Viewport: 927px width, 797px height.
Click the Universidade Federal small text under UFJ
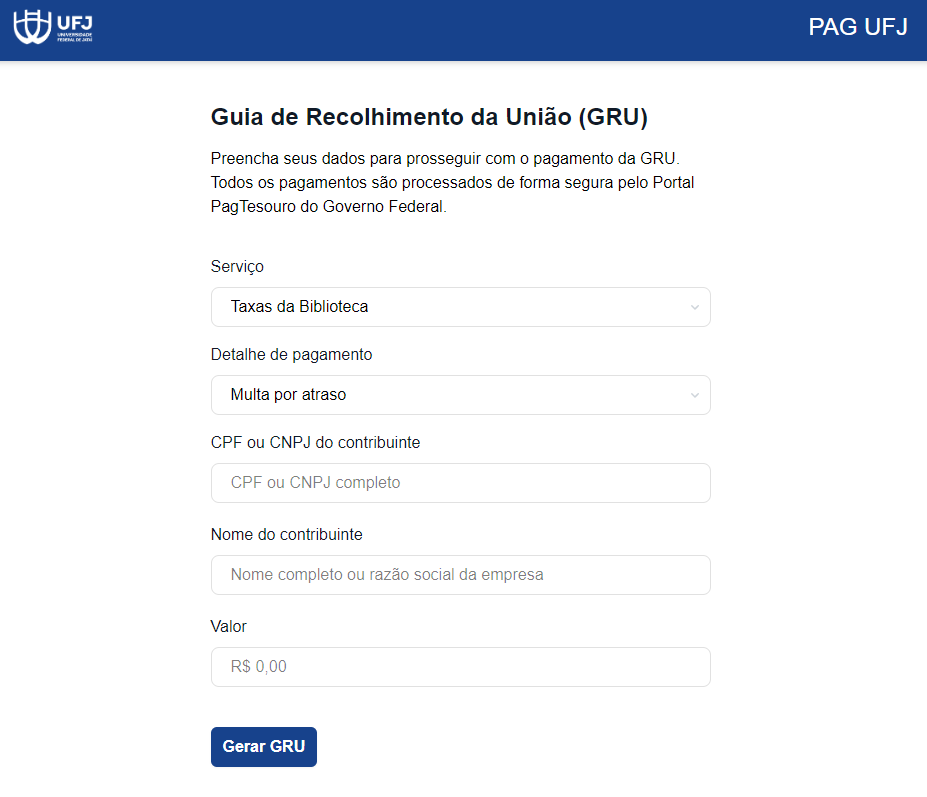[76, 37]
